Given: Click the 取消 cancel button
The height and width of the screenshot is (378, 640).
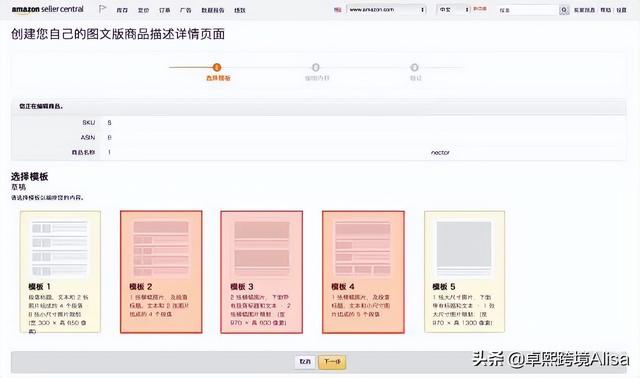Looking at the screenshot, I should (x=305, y=362).
